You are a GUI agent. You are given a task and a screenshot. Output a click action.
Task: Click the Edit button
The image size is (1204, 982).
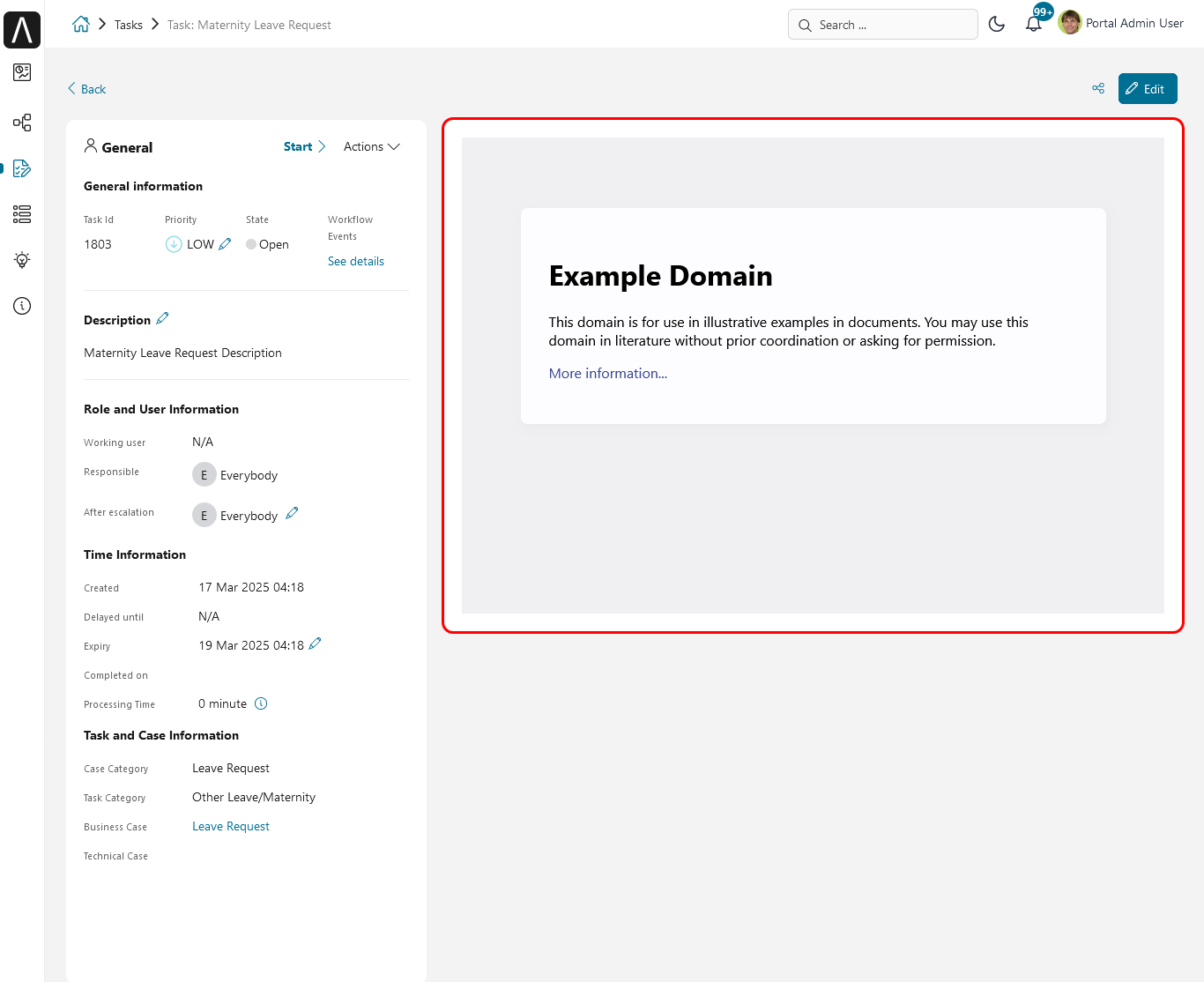click(1148, 88)
